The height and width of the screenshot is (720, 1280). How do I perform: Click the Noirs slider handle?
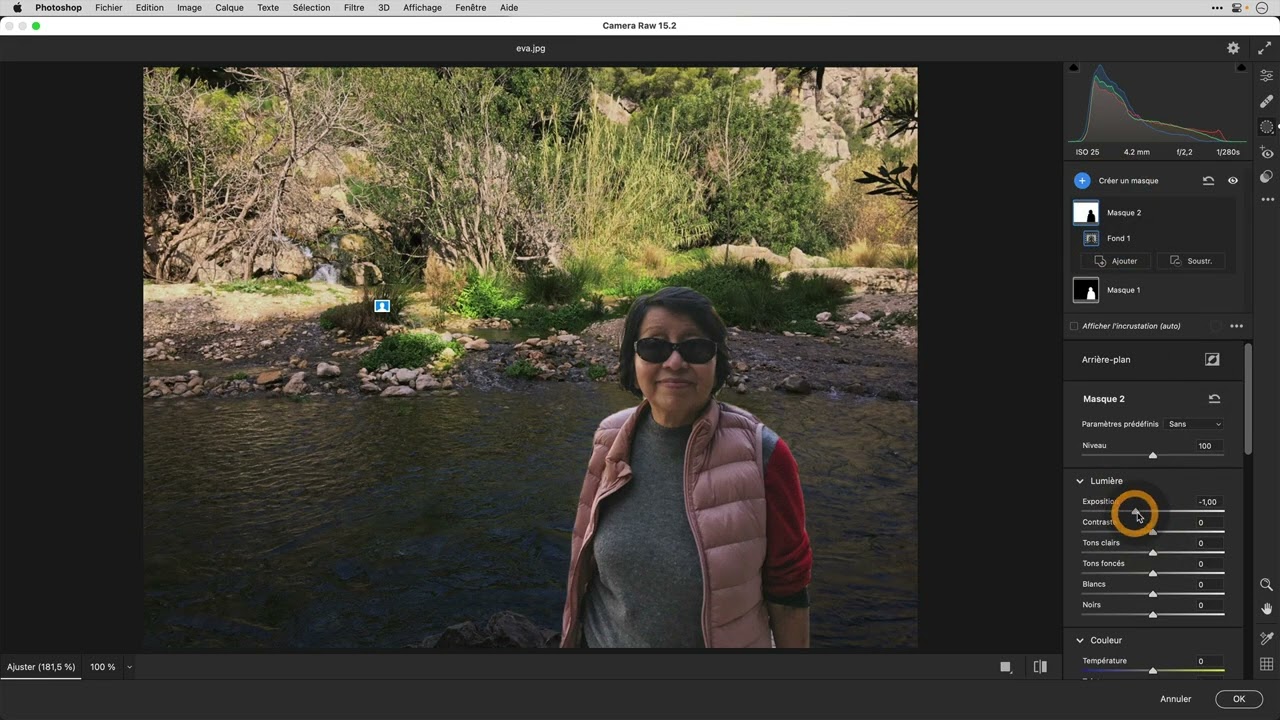[1153, 614]
